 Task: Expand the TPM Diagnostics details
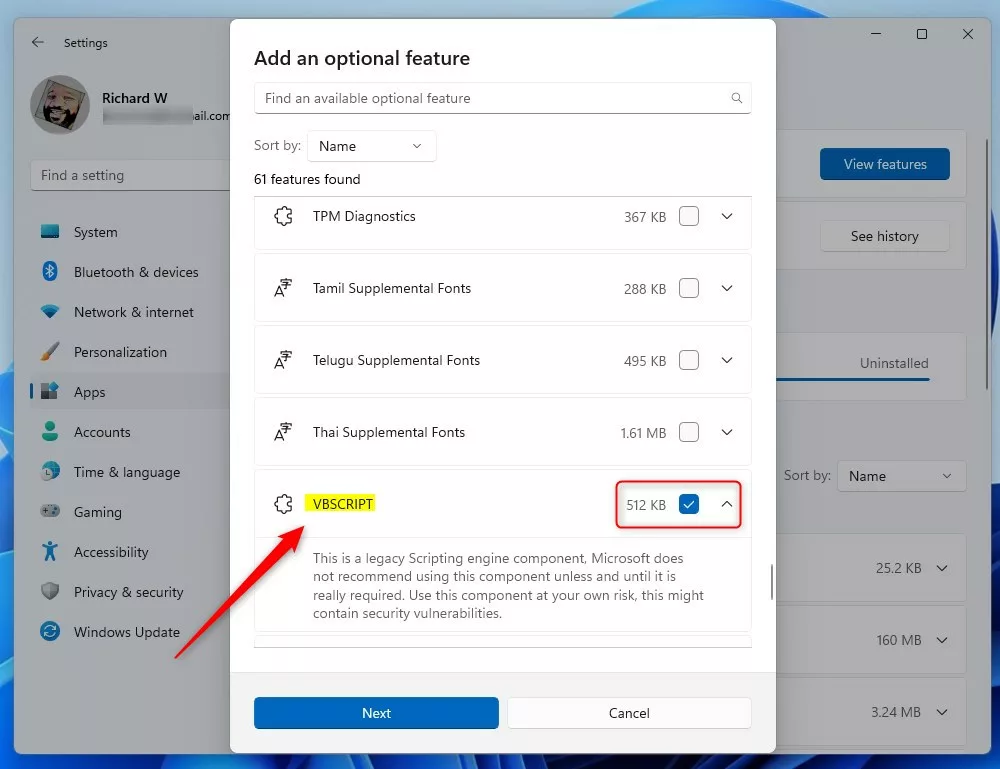point(726,216)
